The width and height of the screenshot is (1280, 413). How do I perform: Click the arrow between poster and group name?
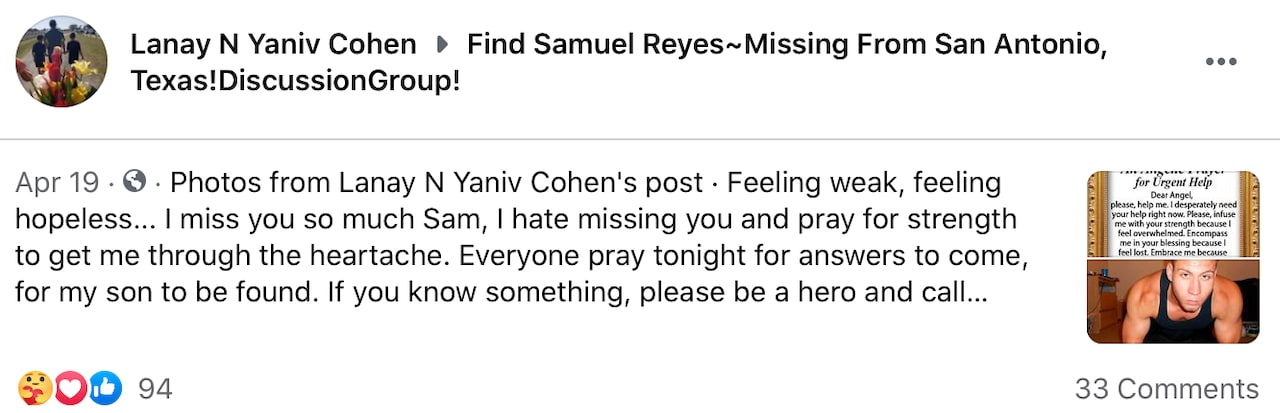(442, 45)
